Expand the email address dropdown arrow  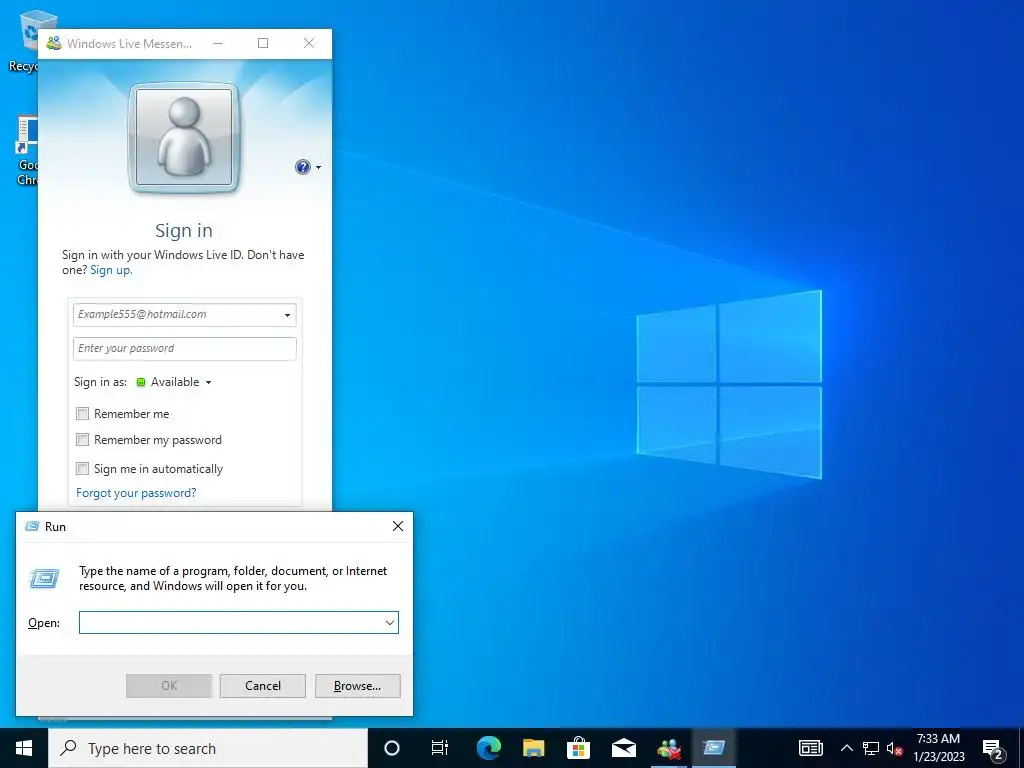[x=287, y=315]
